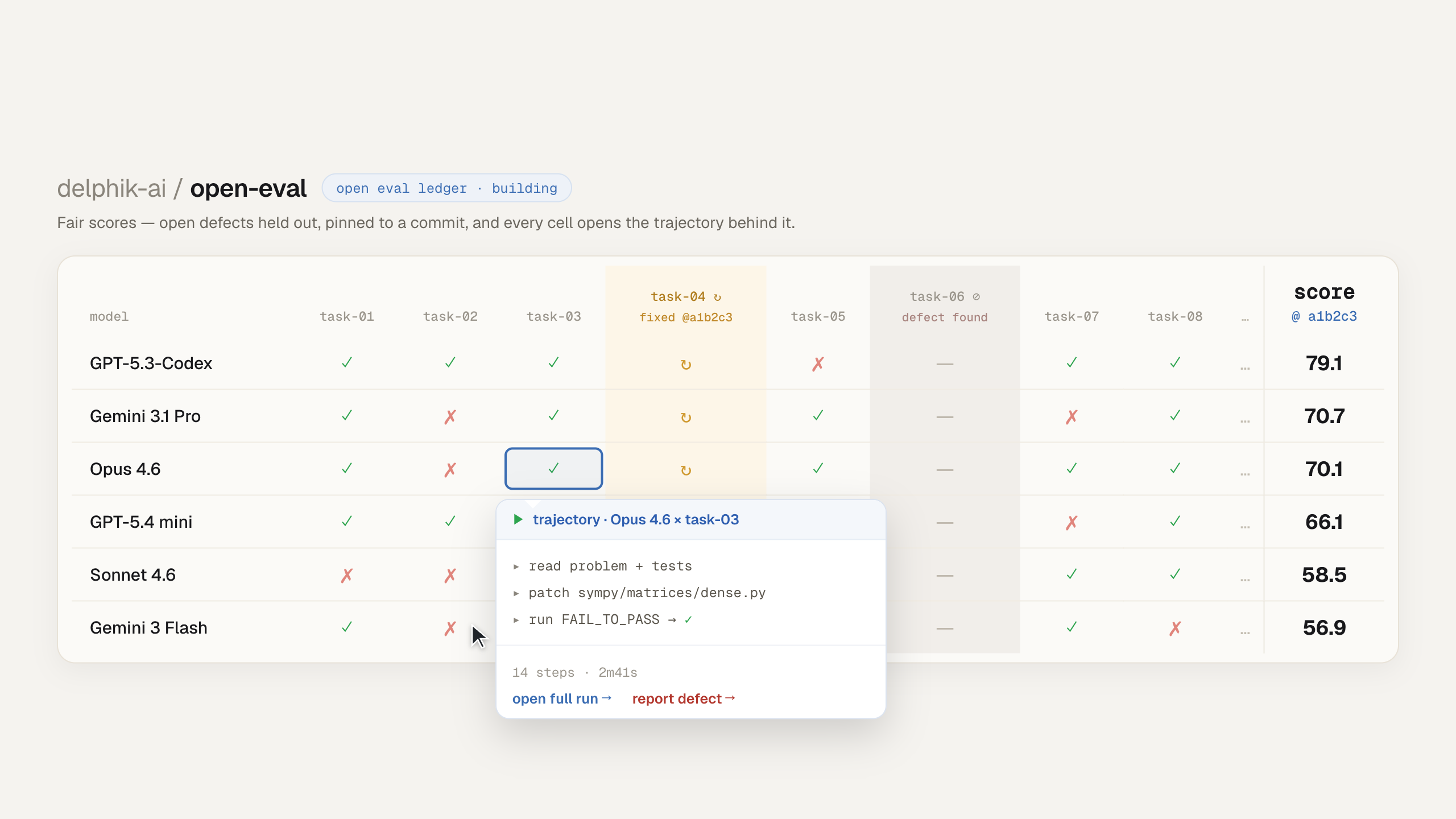This screenshot has width=1456, height=819.
Task: Expand more tasks for Sonnet 4.6 row
Action: (1245, 580)
